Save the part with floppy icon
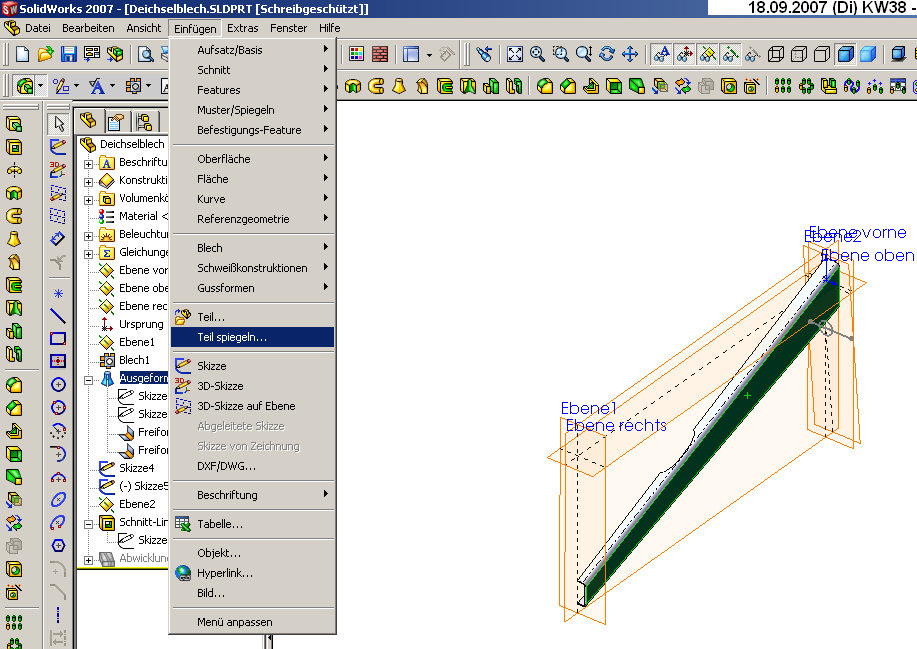The image size is (917, 649). [x=68, y=54]
